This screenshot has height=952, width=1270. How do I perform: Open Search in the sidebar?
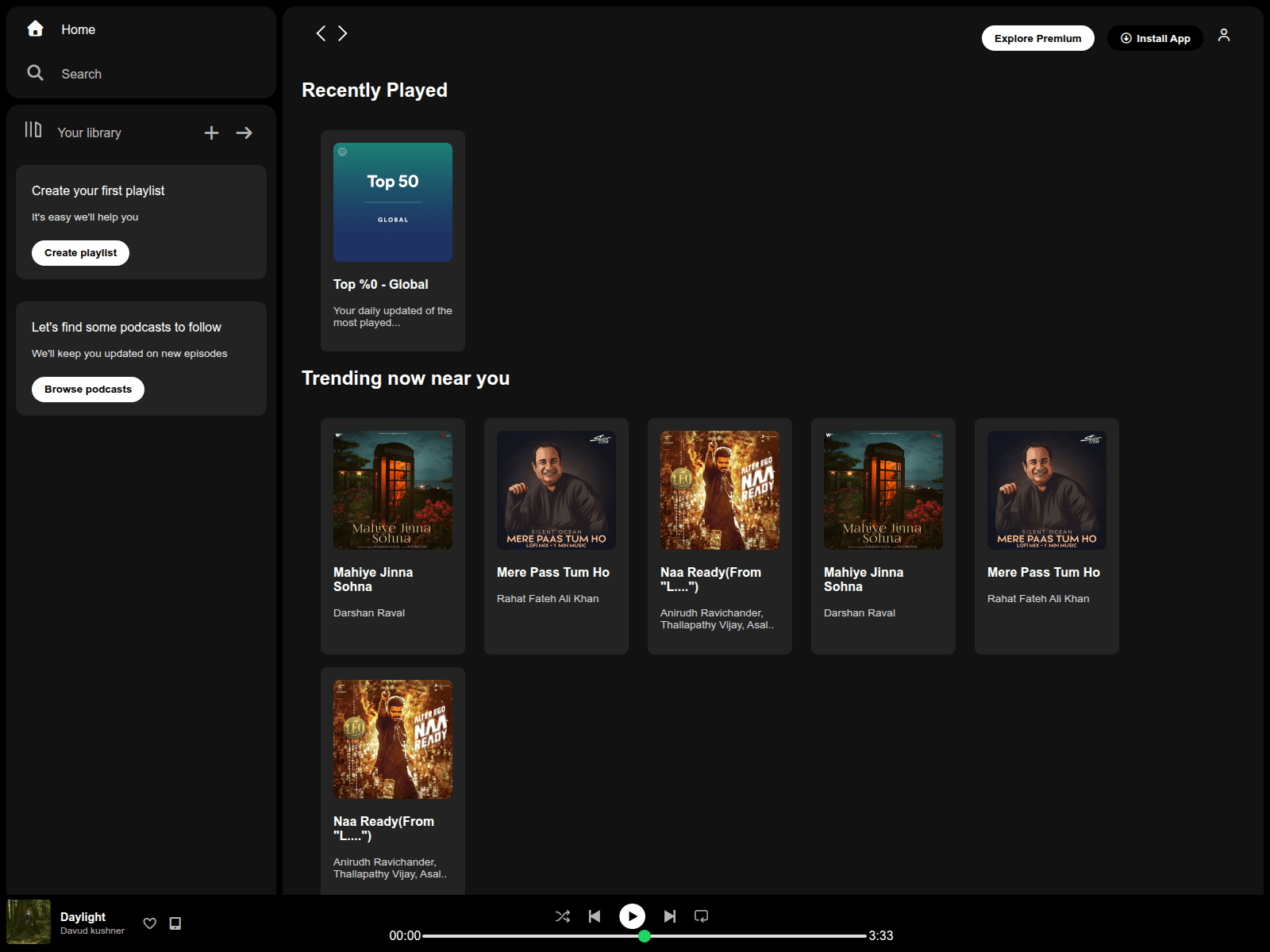click(82, 74)
